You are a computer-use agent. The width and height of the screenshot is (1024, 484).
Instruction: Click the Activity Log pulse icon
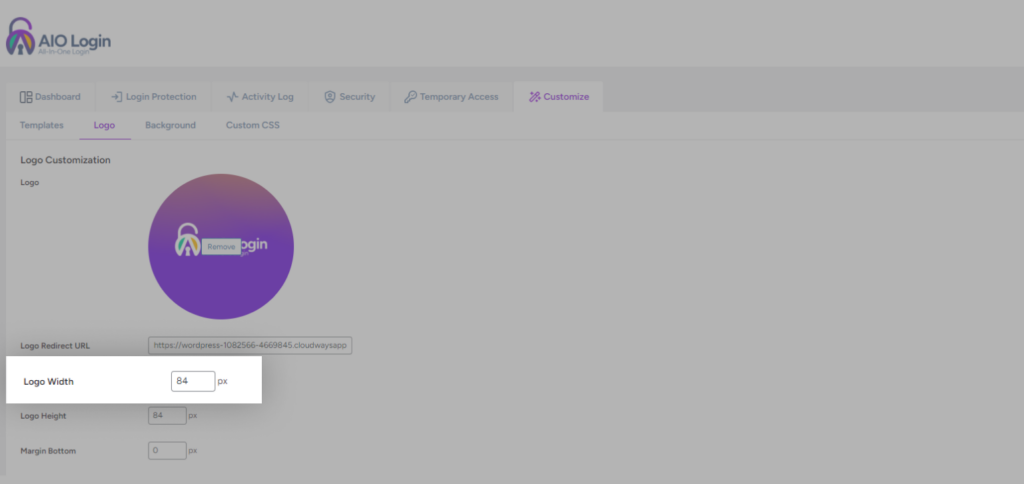pos(233,97)
